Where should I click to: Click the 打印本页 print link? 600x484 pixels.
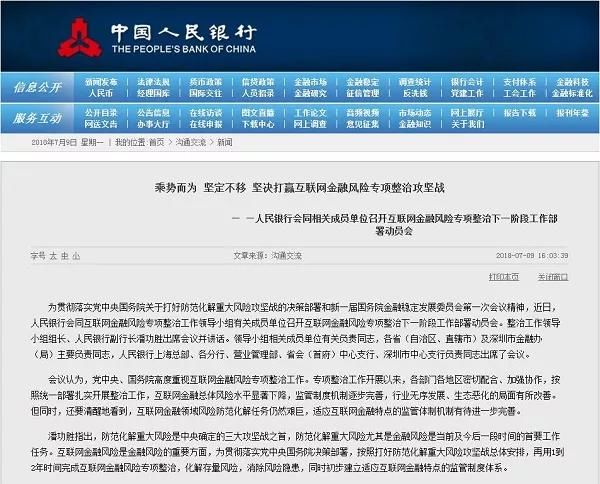click(504, 277)
